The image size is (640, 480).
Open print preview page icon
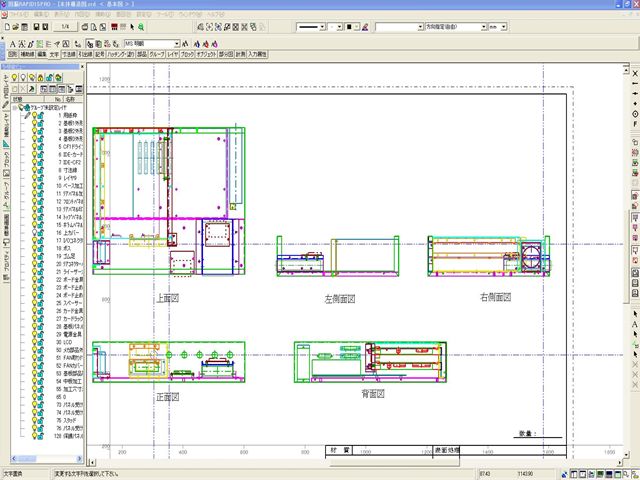point(94,27)
